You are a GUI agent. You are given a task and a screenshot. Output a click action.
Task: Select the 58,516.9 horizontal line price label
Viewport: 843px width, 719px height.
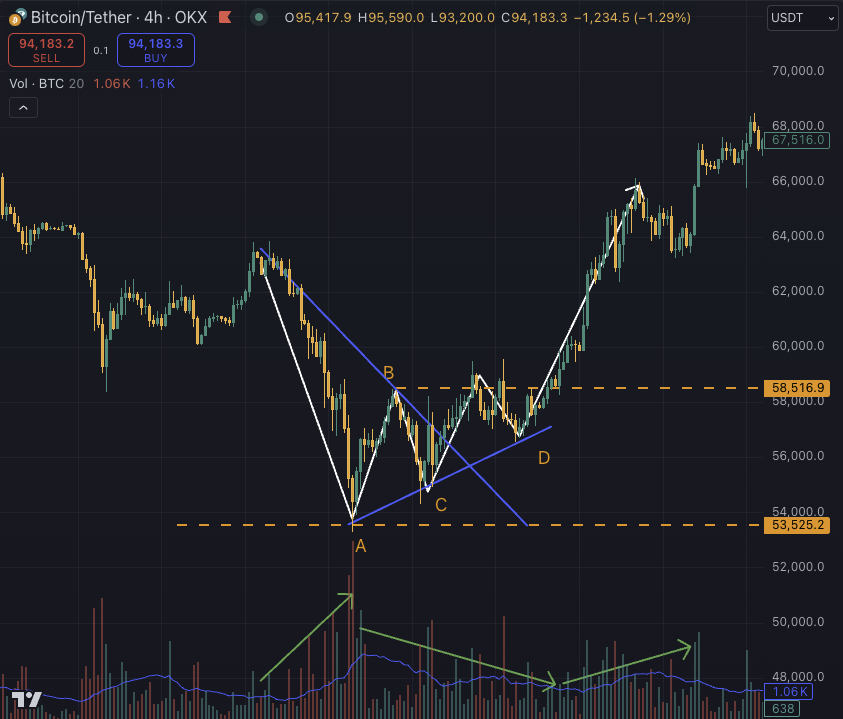pos(797,388)
